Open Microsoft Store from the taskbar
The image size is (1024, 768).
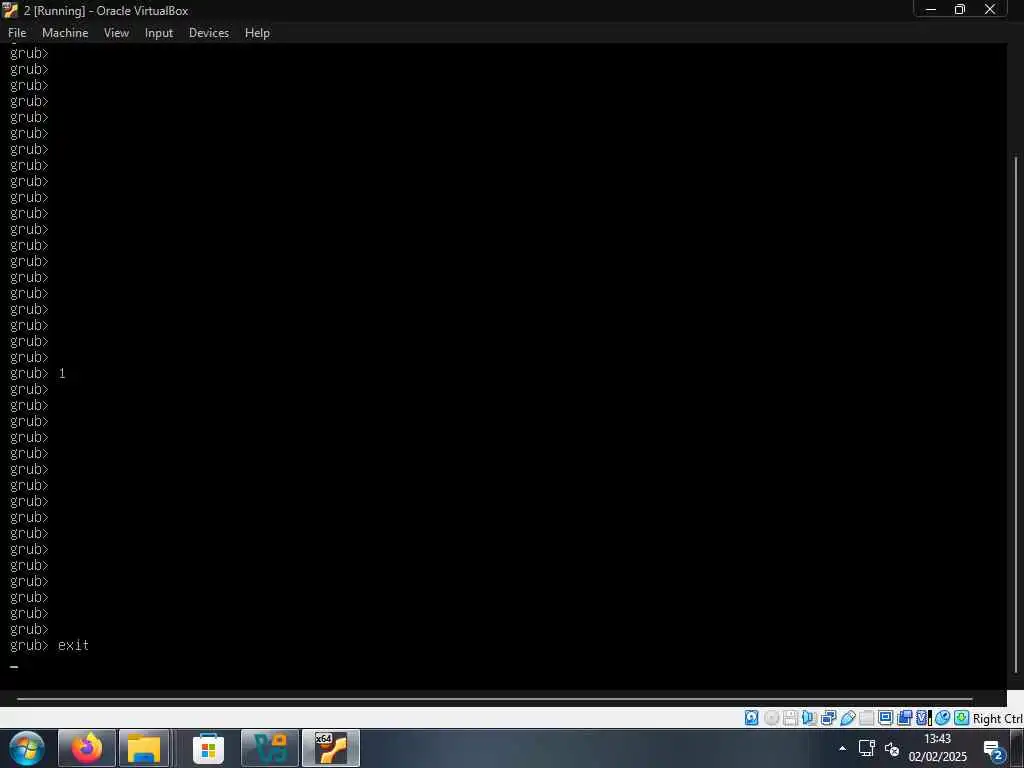[208, 748]
